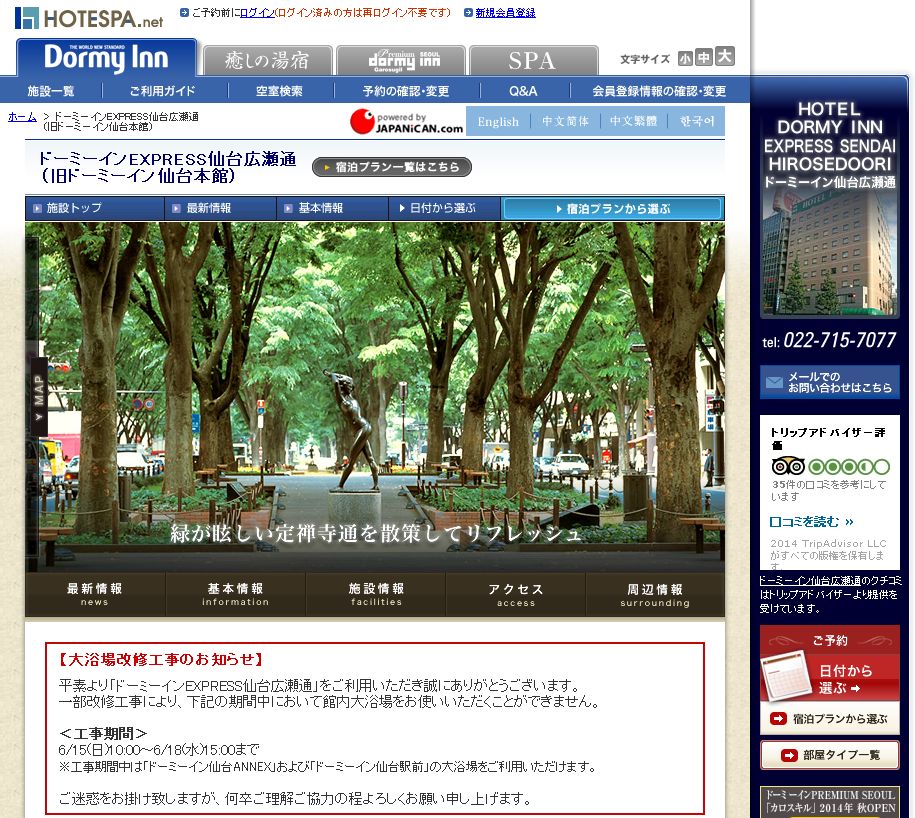The image size is (915, 818).
Task: Set text size to 大 (large)
Action: (x=725, y=56)
